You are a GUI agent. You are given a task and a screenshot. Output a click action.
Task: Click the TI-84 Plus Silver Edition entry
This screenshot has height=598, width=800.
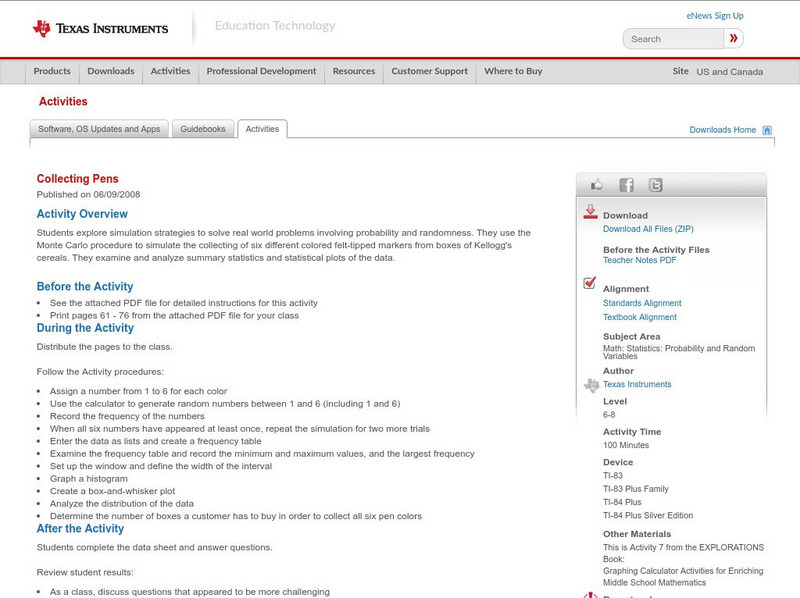(648, 515)
